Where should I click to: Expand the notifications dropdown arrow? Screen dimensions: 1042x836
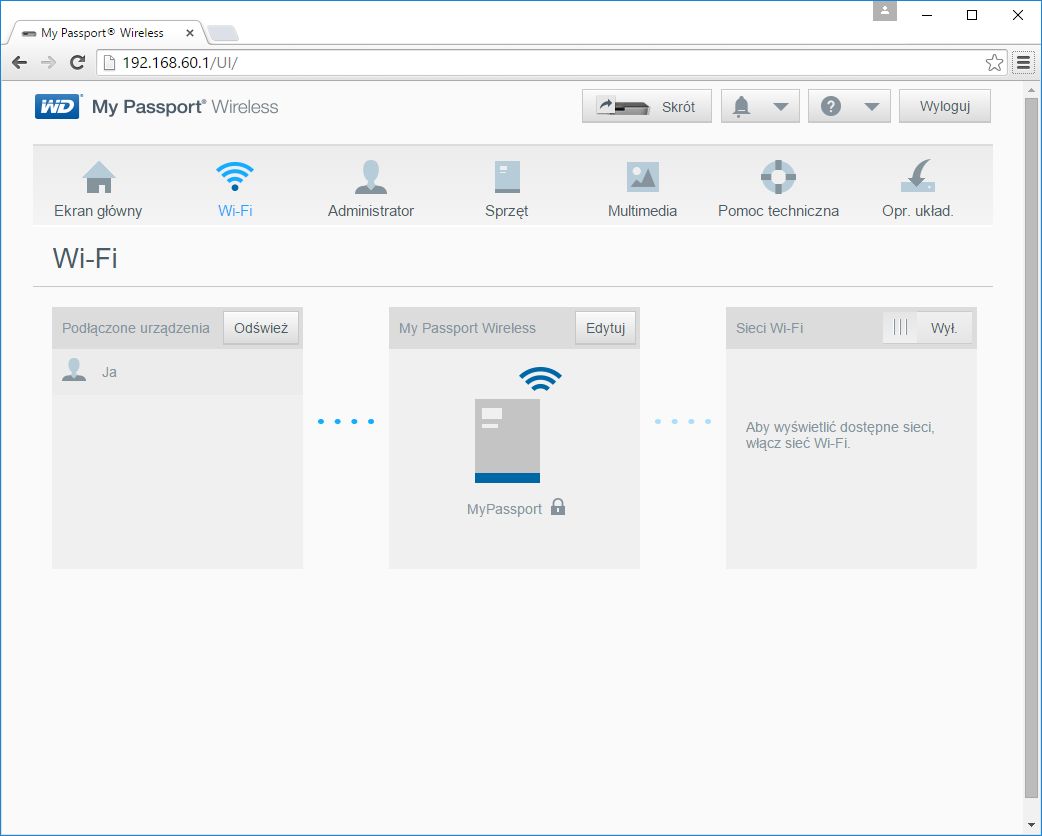(781, 107)
